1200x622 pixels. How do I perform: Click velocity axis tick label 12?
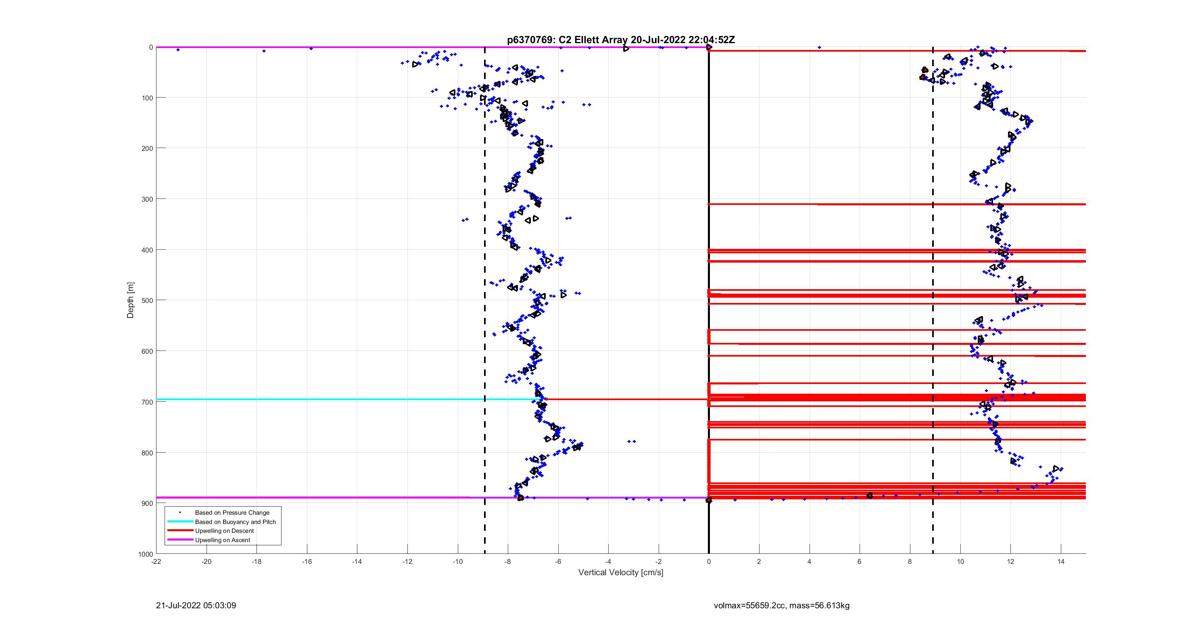tap(1010, 562)
